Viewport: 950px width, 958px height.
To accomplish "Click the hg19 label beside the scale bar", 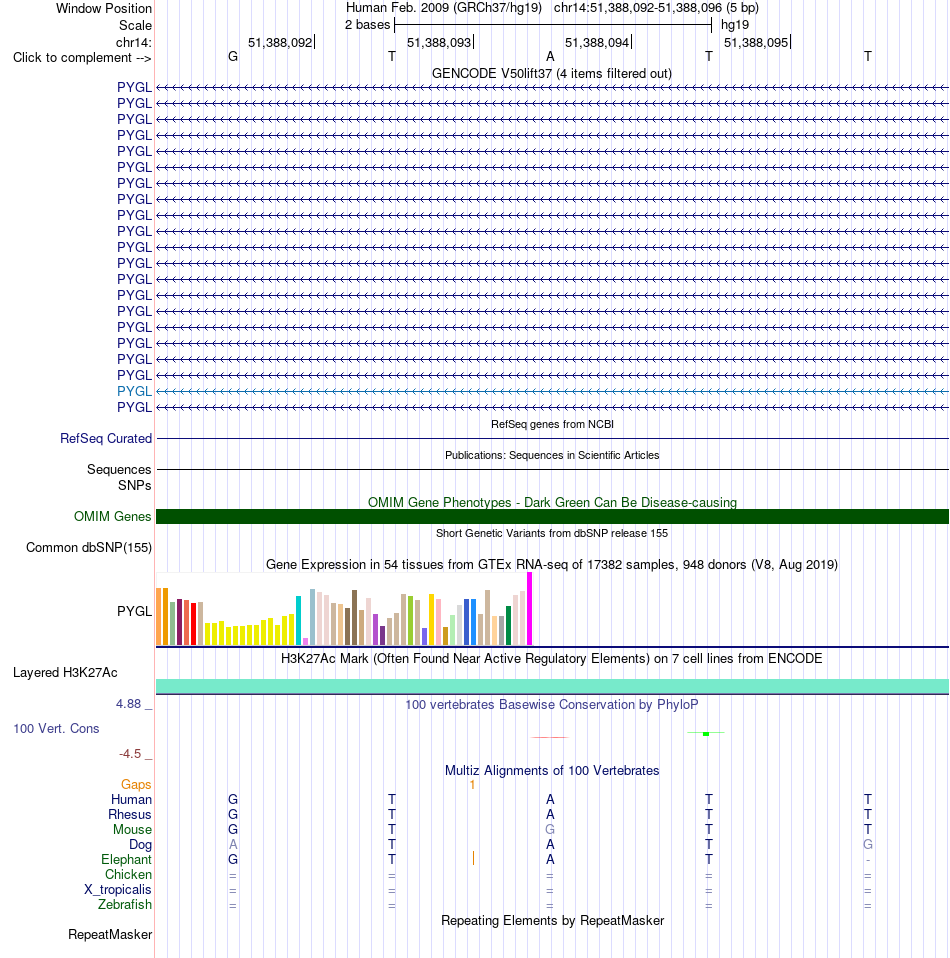I will tap(735, 25).
